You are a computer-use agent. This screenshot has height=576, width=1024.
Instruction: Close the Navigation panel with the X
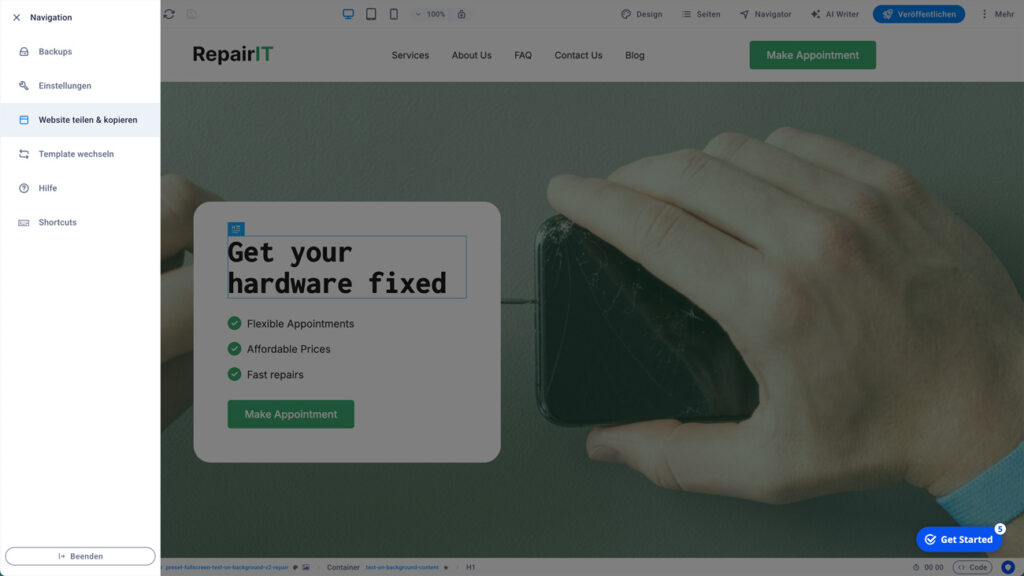[16, 17]
